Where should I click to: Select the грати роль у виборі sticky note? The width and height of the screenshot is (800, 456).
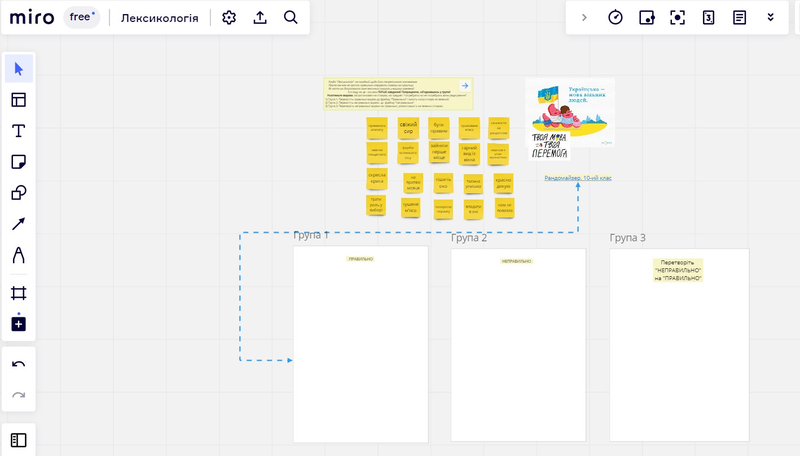coord(376,205)
